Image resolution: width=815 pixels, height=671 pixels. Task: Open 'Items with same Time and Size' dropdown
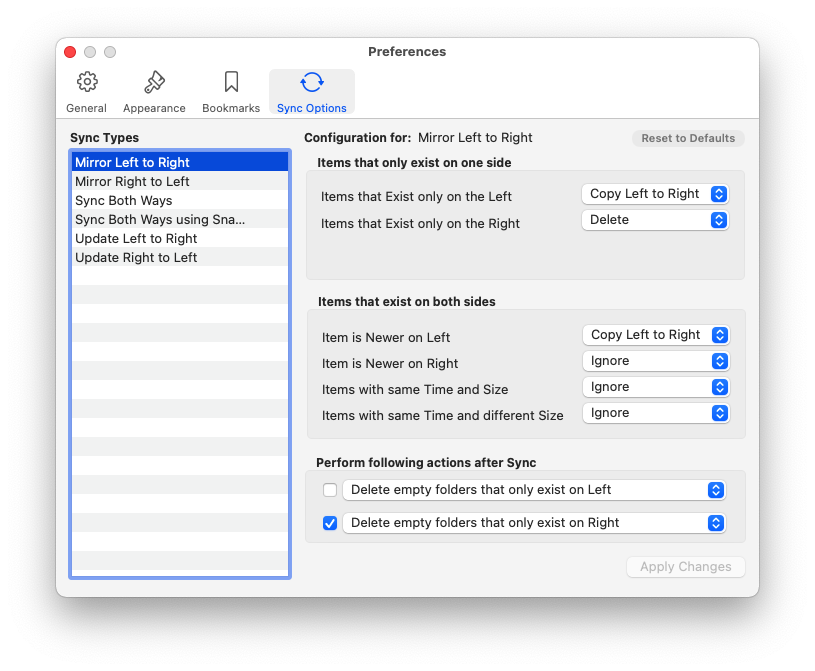pos(655,387)
